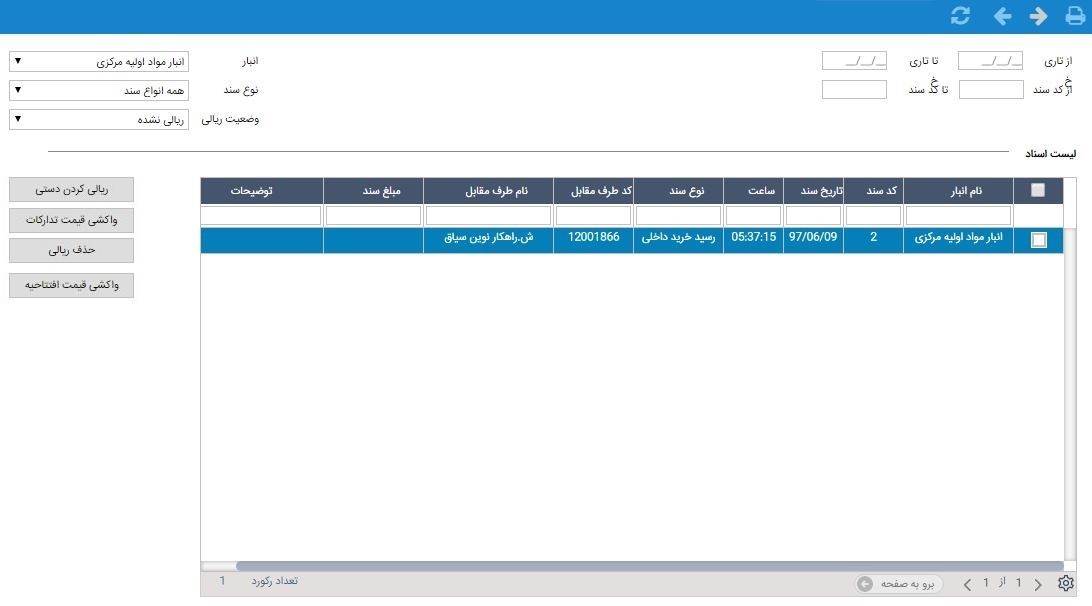This screenshot has width=1092, height=606.
Task: Click the refresh icon in top bar
Action: point(960,16)
